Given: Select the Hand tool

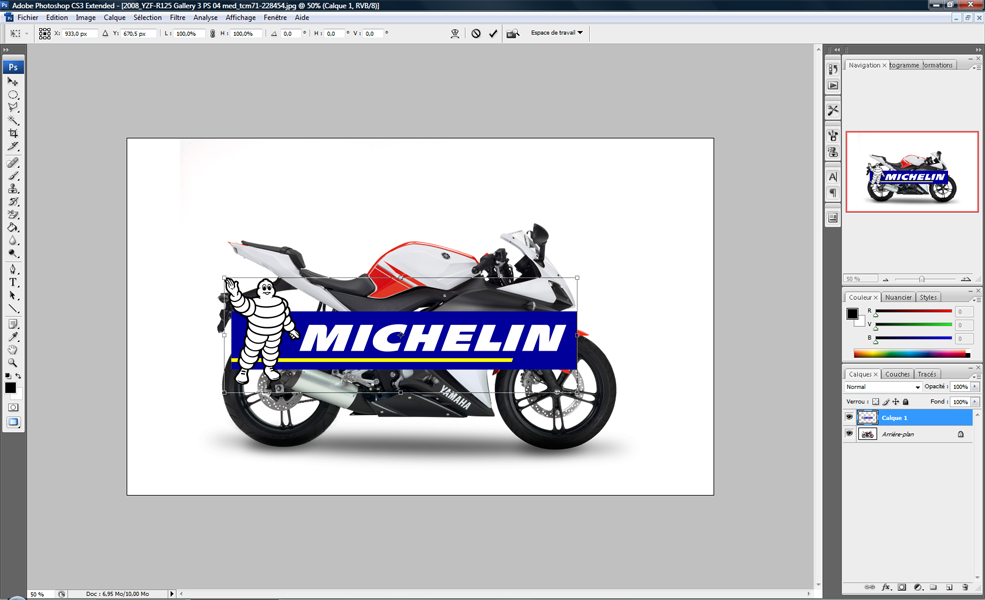Looking at the screenshot, I should pos(13,350).
